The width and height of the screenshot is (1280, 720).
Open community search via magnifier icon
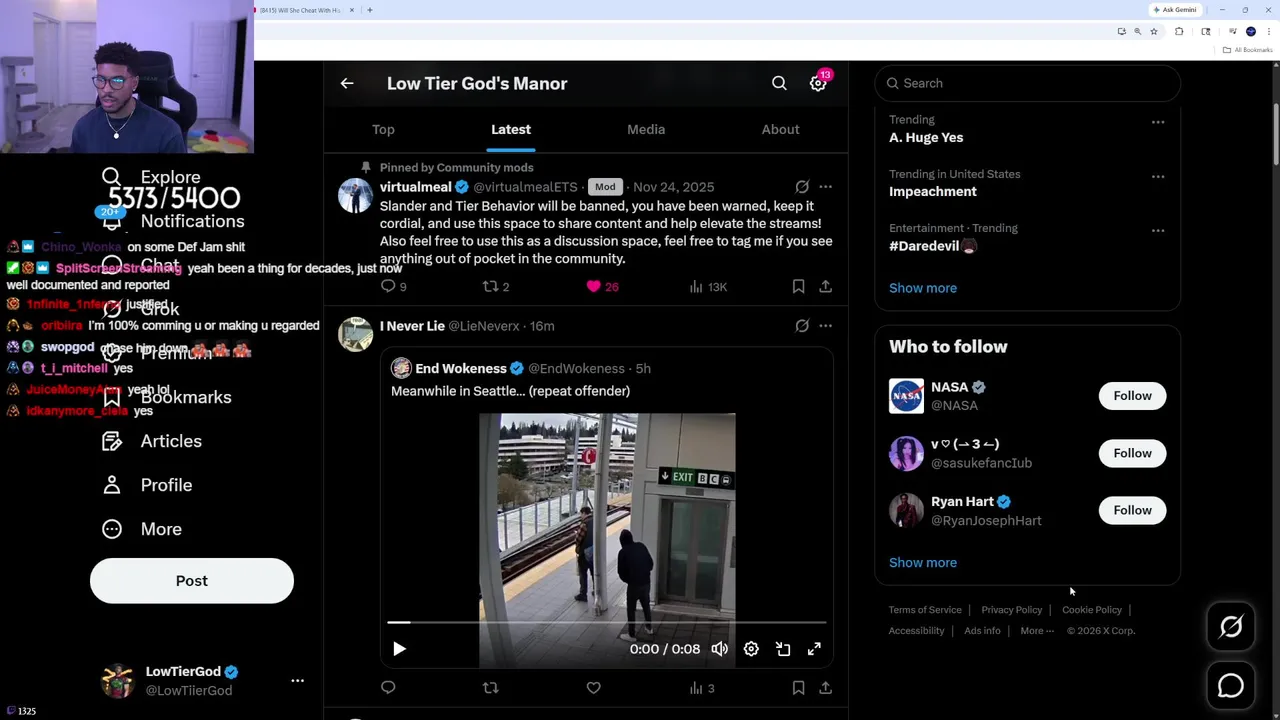tap(779, 84)
